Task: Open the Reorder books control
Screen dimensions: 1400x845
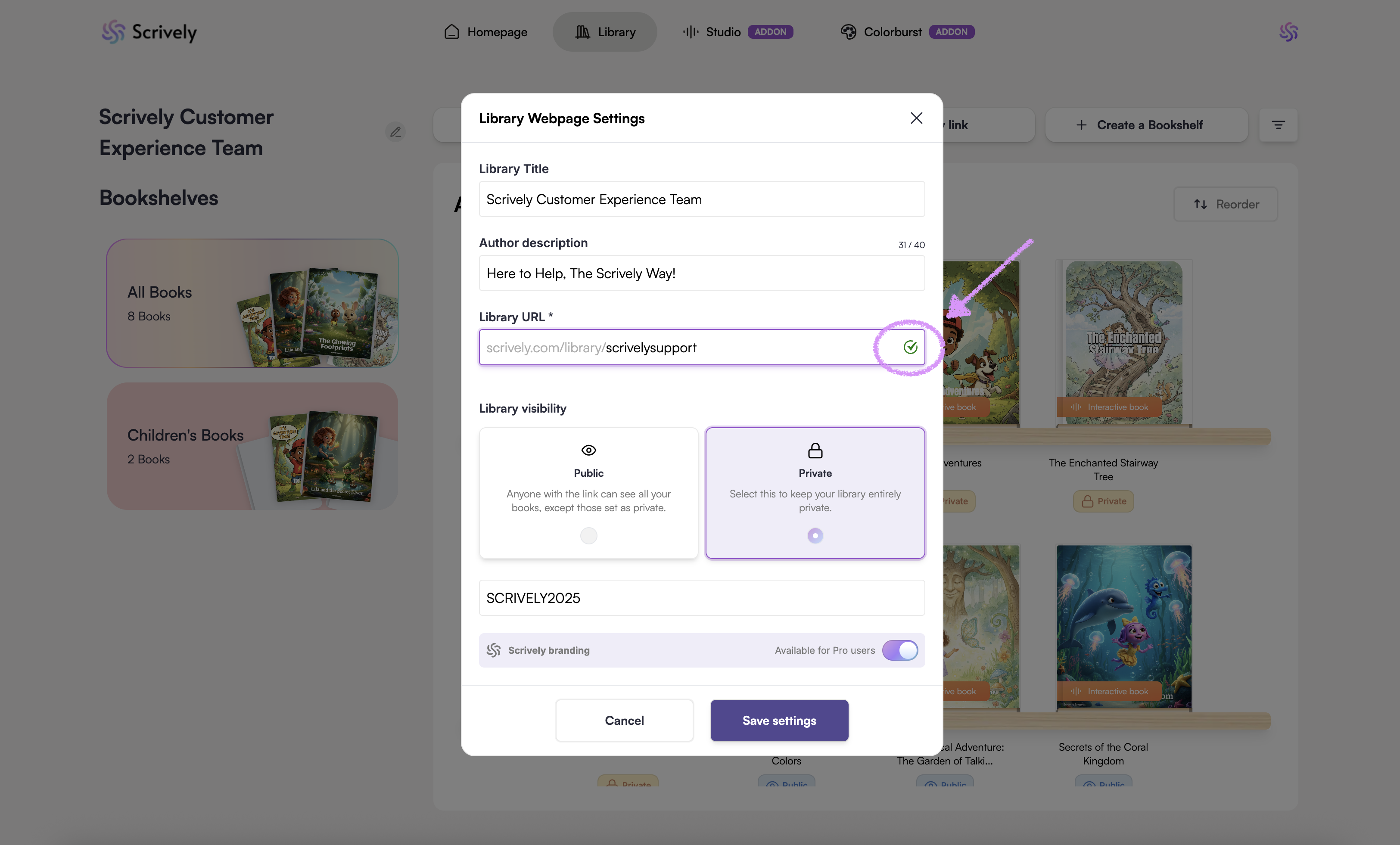Action: 1226,204
